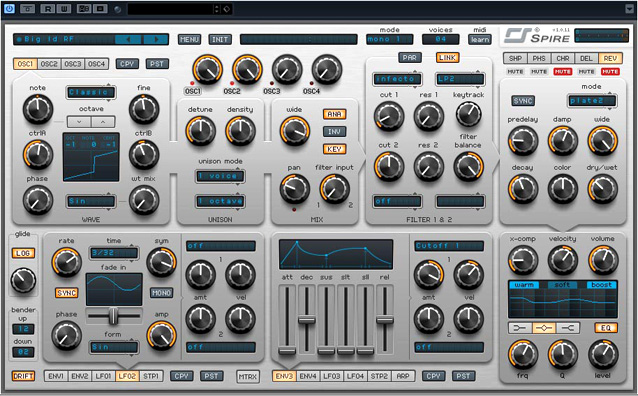Toggle INV button in Mix section
638x396 pixels.
coord(334,131)
